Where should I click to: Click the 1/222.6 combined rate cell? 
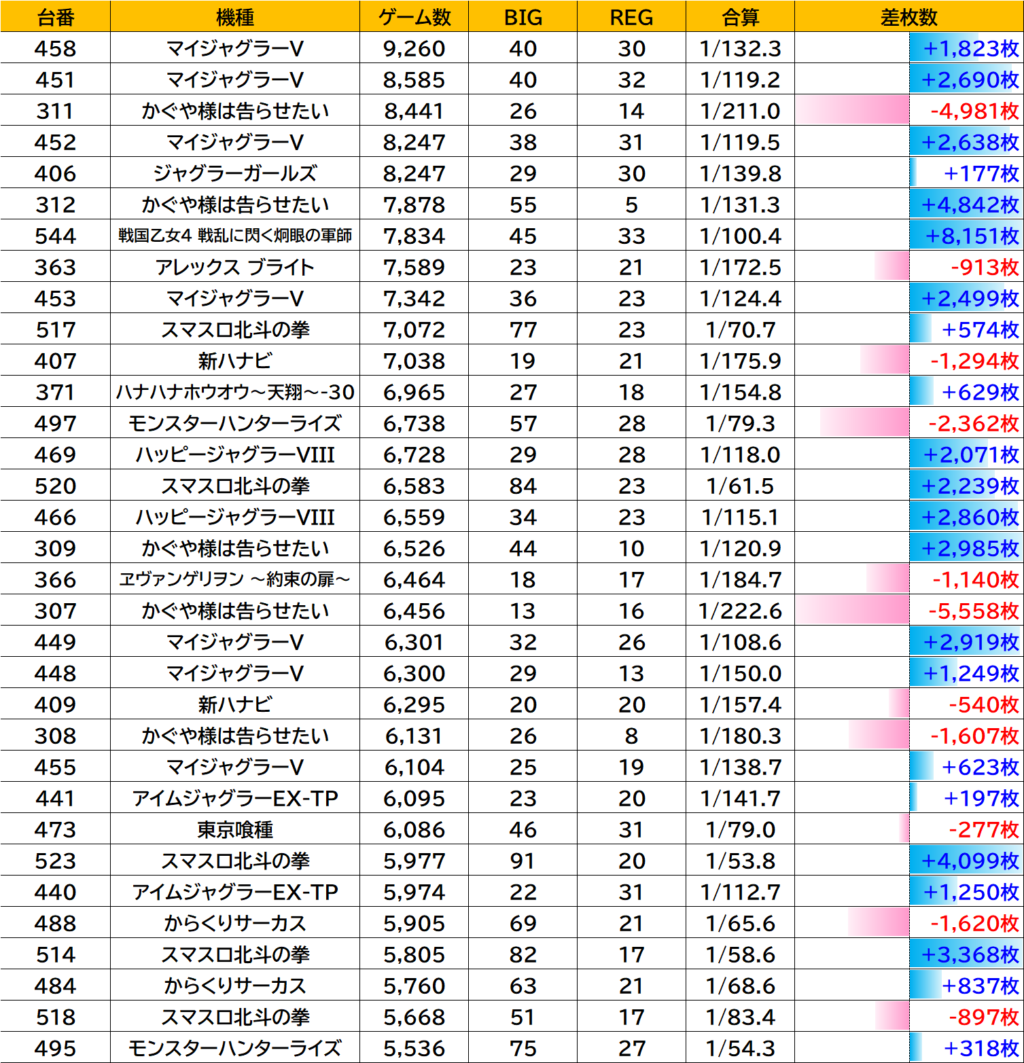point(740,609)
